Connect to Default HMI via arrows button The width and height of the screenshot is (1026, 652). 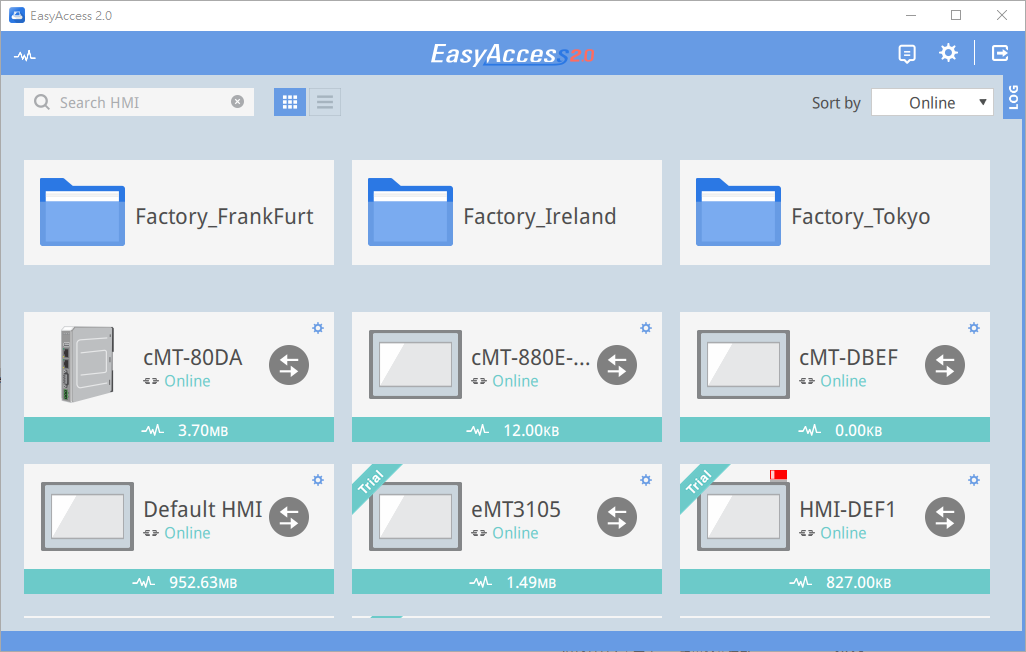[x=289, y=517]
